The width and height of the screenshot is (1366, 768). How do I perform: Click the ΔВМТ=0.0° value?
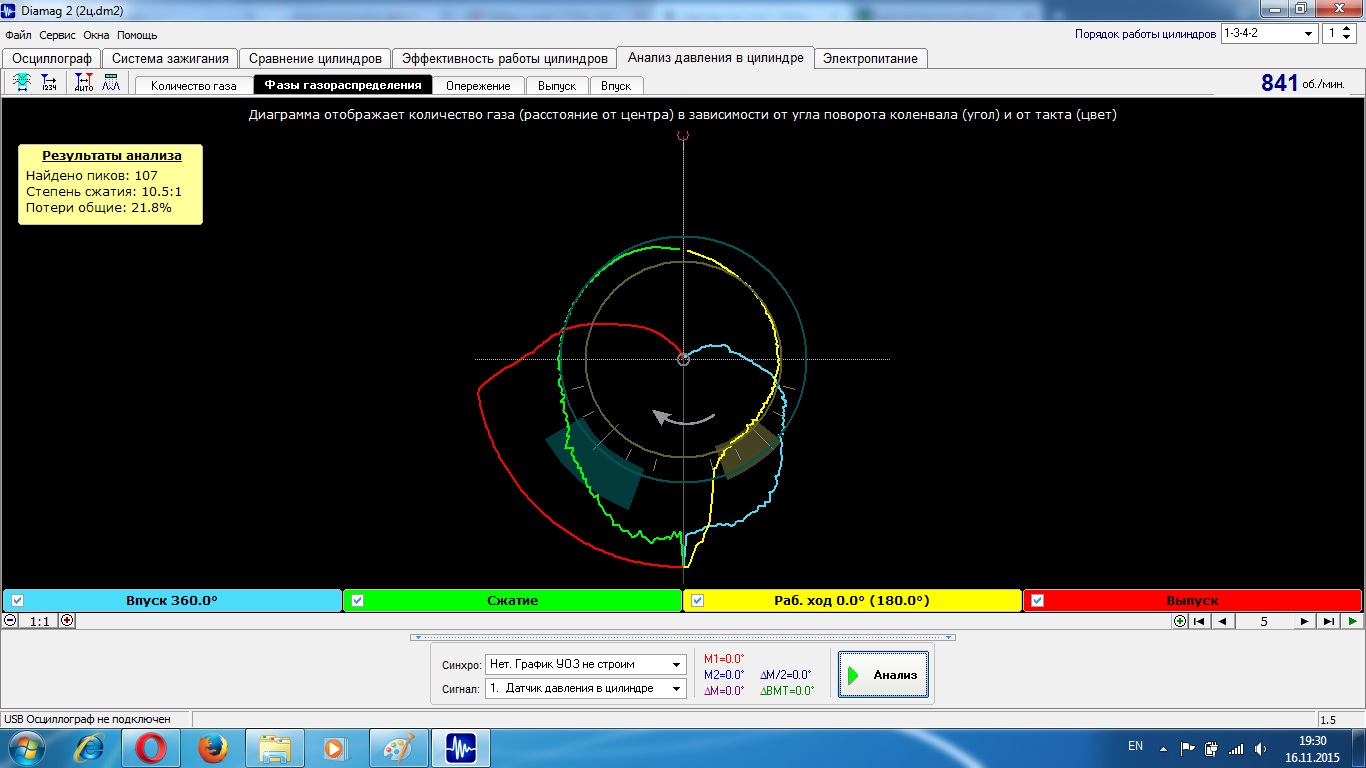click(x=787, y=691)
